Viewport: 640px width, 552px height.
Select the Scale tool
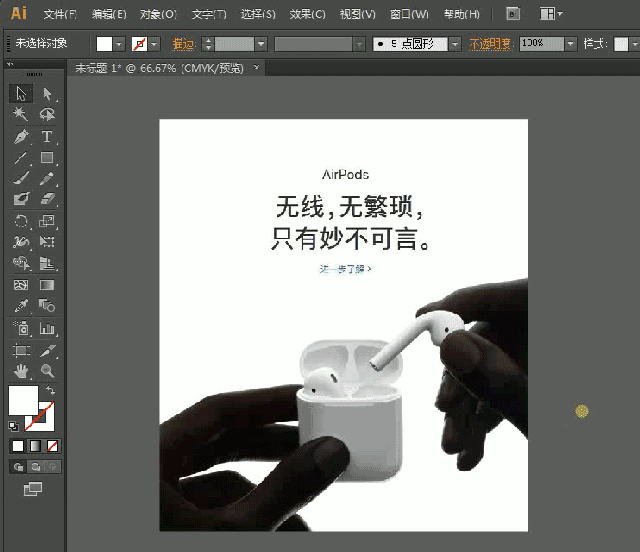(x=47, y=221)
